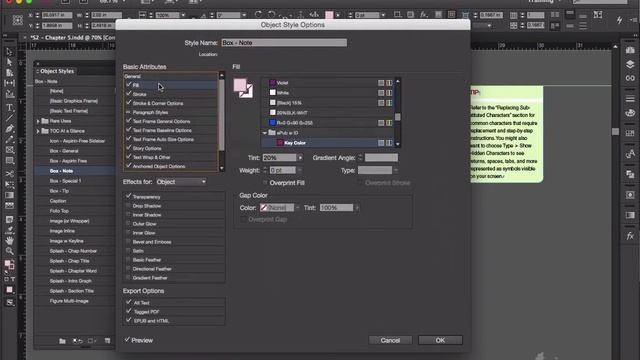Click the reference point locator in control bar
This screenshot has width=640, height=360.
pos(17,20)
